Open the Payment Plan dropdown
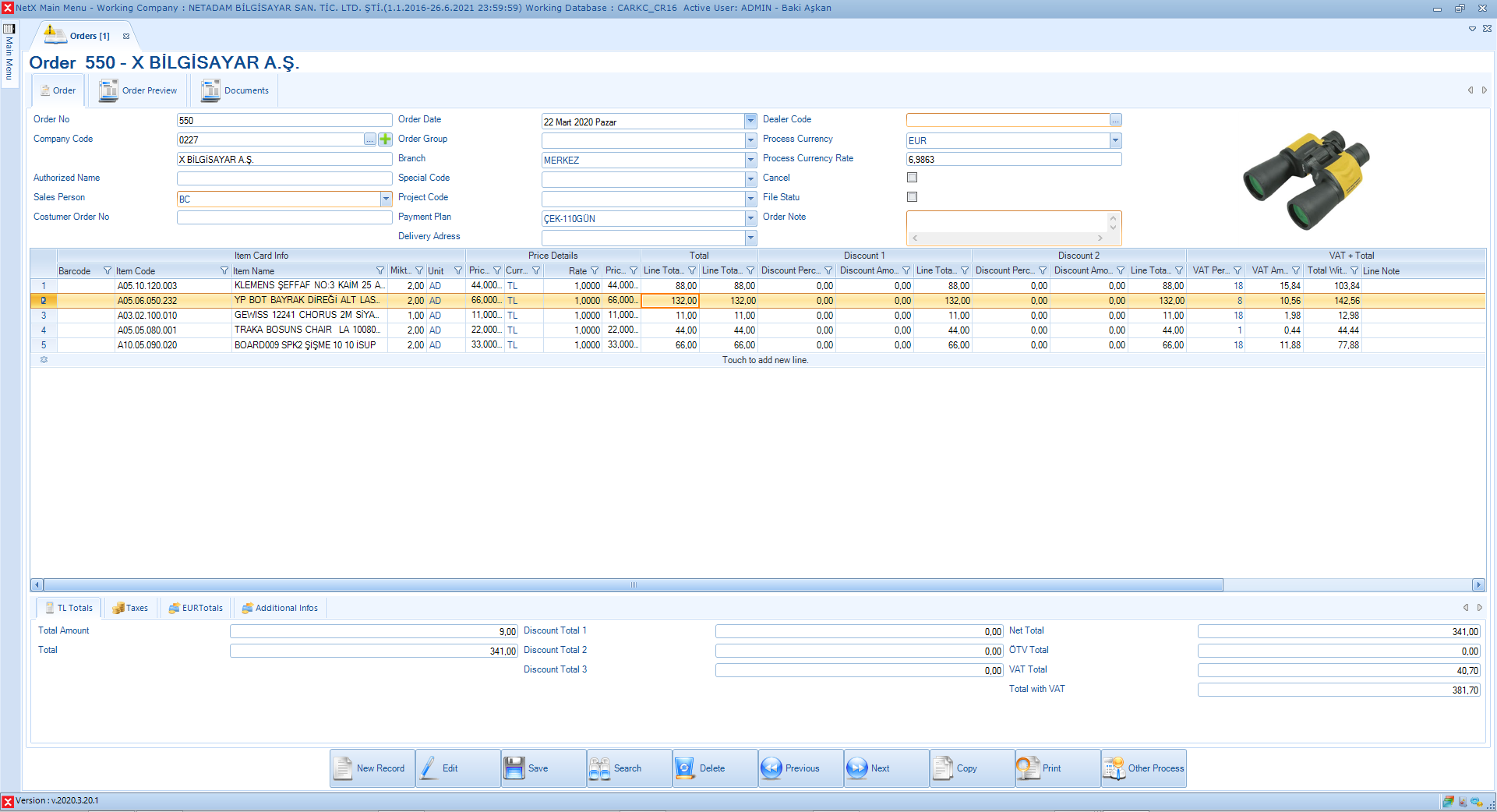1497x812 pixels. pyautogui.click(x=750, y=219)
